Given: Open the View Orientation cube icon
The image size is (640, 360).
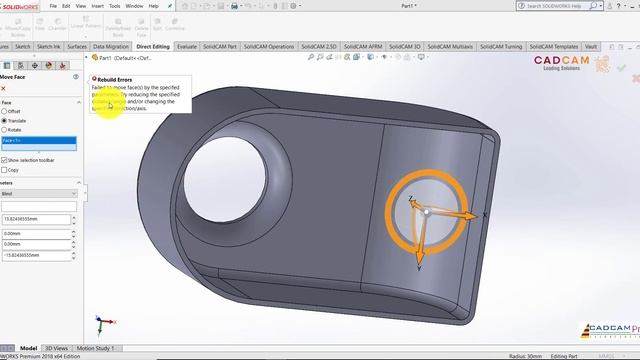Looking at the screenshot, I should [x=356, y=57].
